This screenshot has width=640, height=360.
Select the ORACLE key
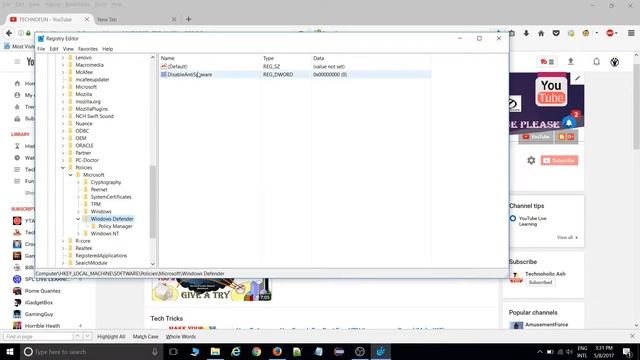(84, 146)
